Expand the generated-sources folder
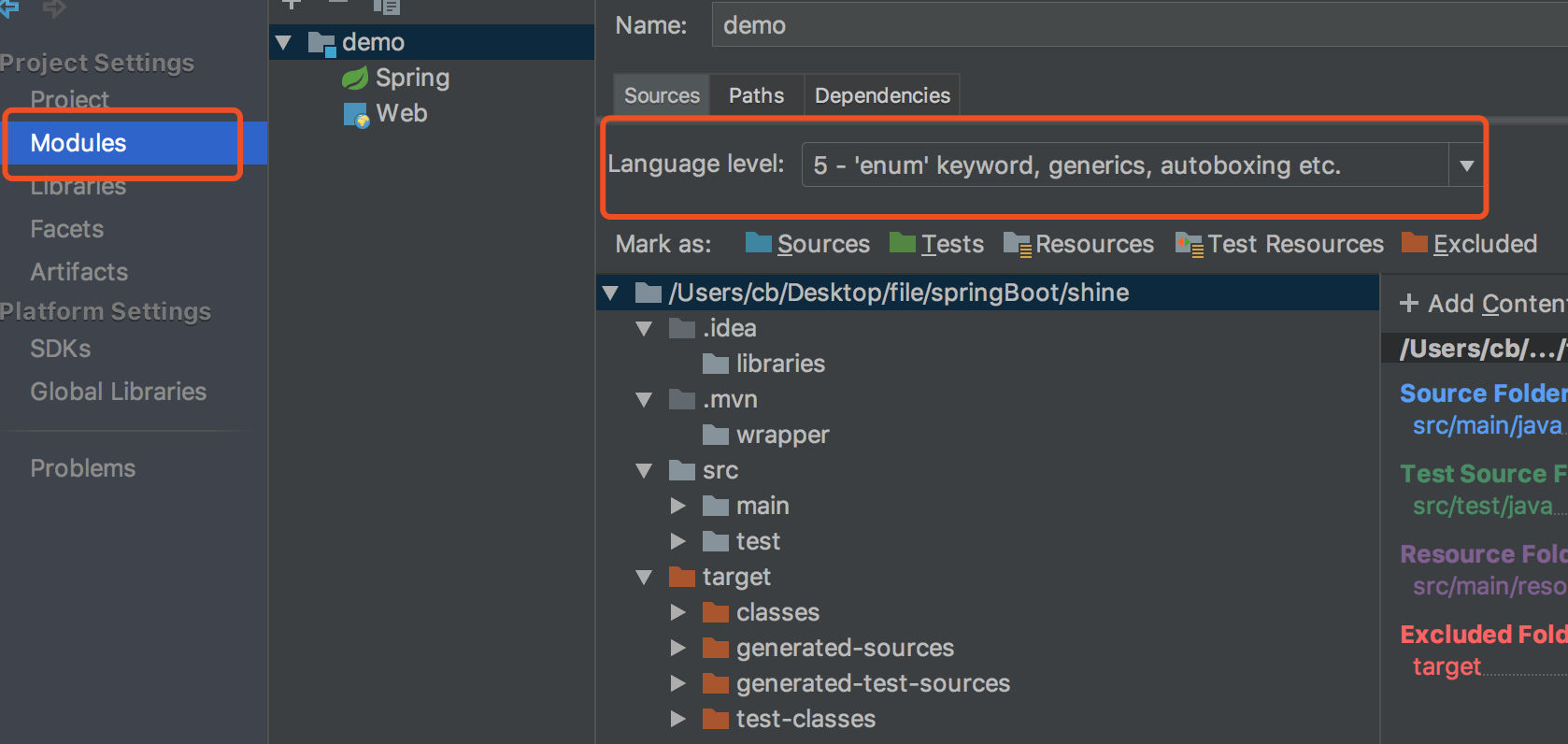 point(678,649)
